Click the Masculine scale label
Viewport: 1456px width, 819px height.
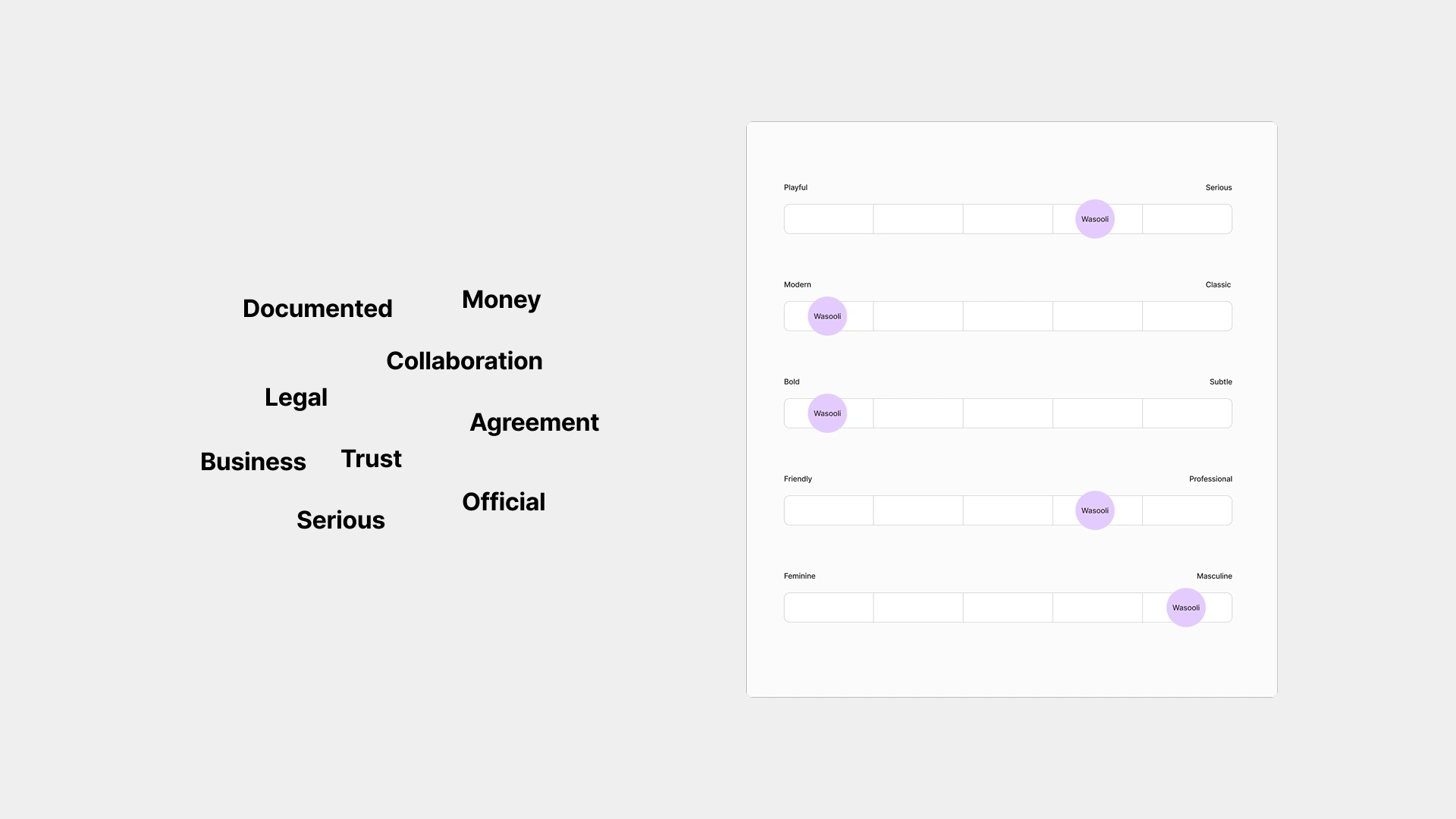point(1214,576)
